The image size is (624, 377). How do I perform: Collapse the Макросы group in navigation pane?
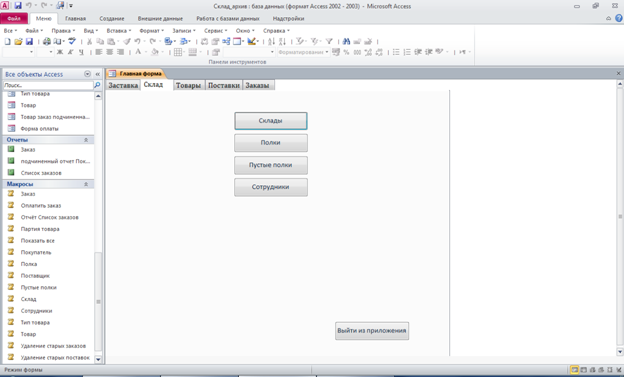click(86, 184)
